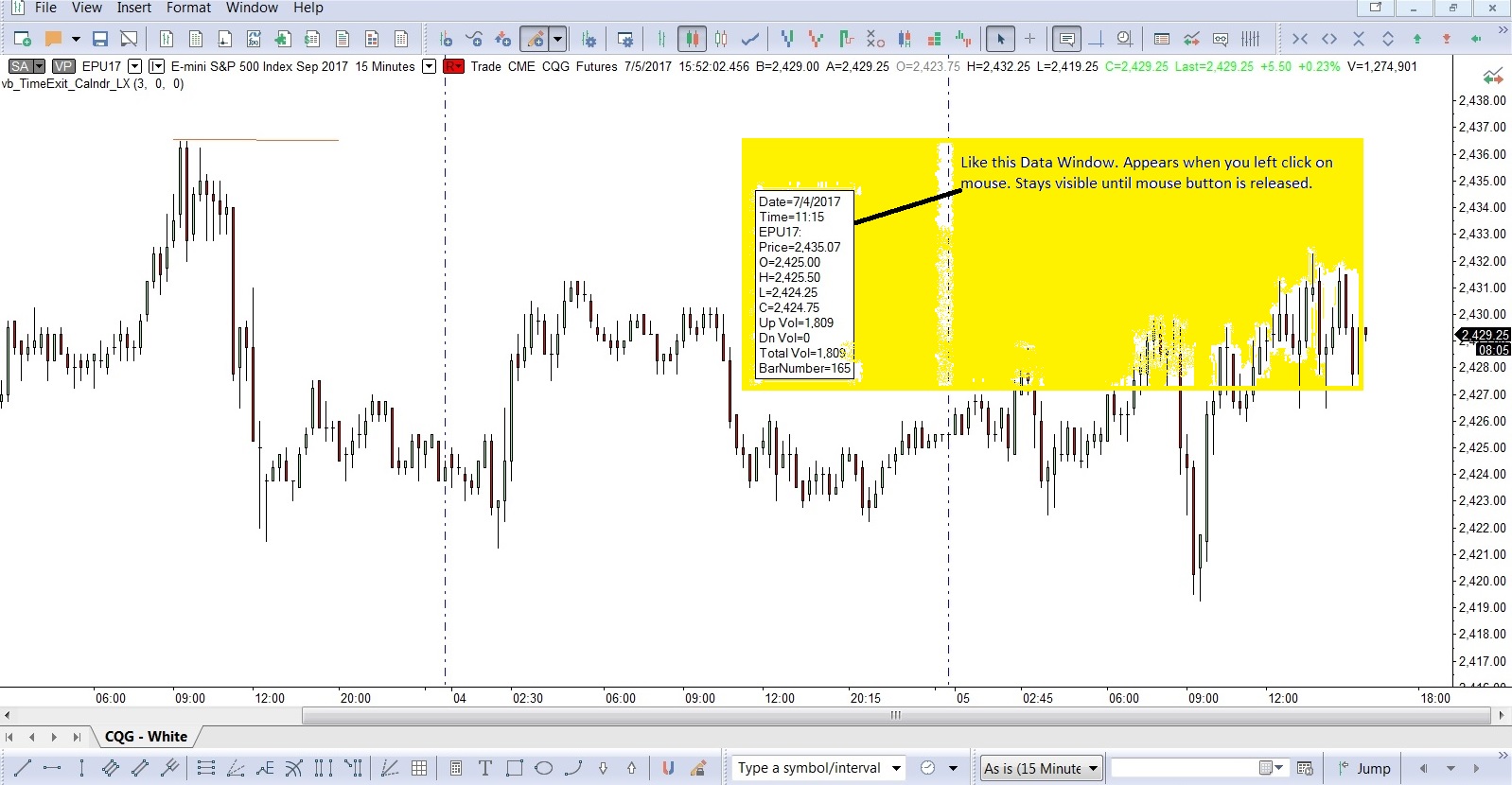Open the symbol/interval command line dropdown

pos(896,768)
